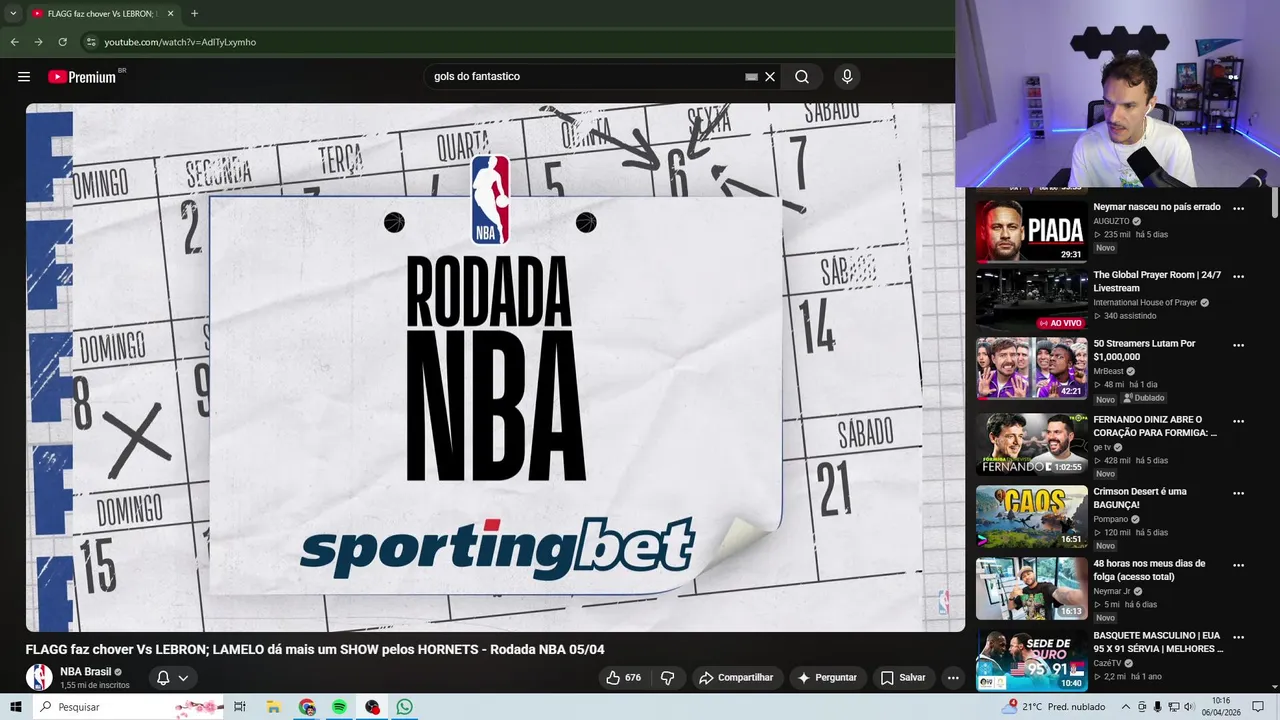Open Task View on the taskbar
Image resolution: width=1280 pixels, height=720 pixels.
(x=240, y=707)
